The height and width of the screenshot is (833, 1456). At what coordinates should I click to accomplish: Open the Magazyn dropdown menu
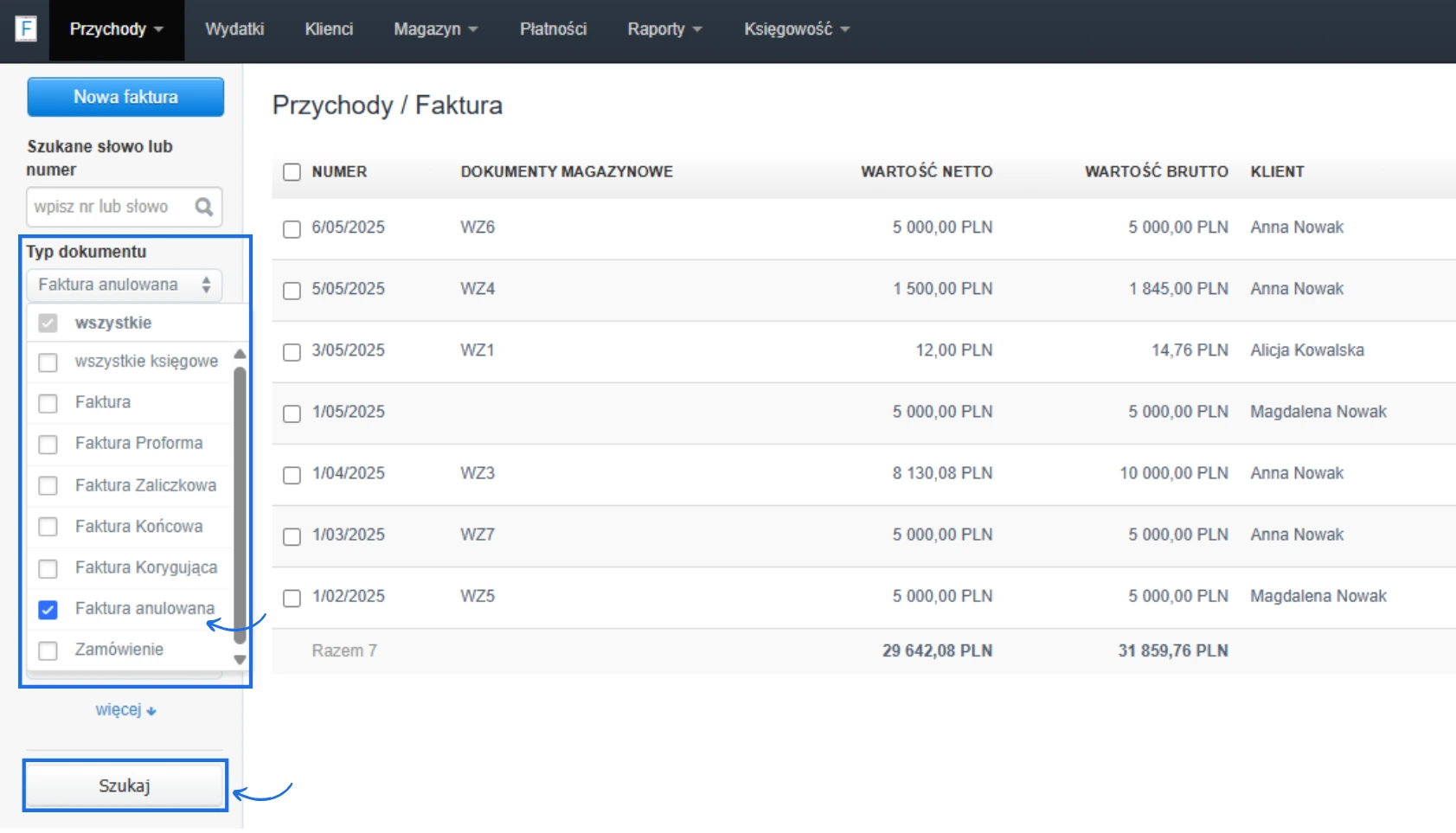click(x=435, y=29)
